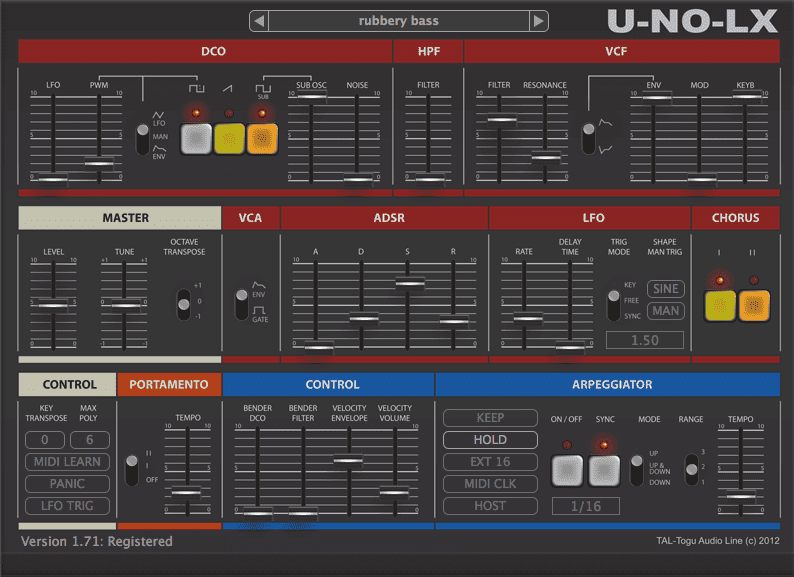Adjust the master TUNE slider
The width and height of the screenshot is (794, 577).
coord(125,304)
